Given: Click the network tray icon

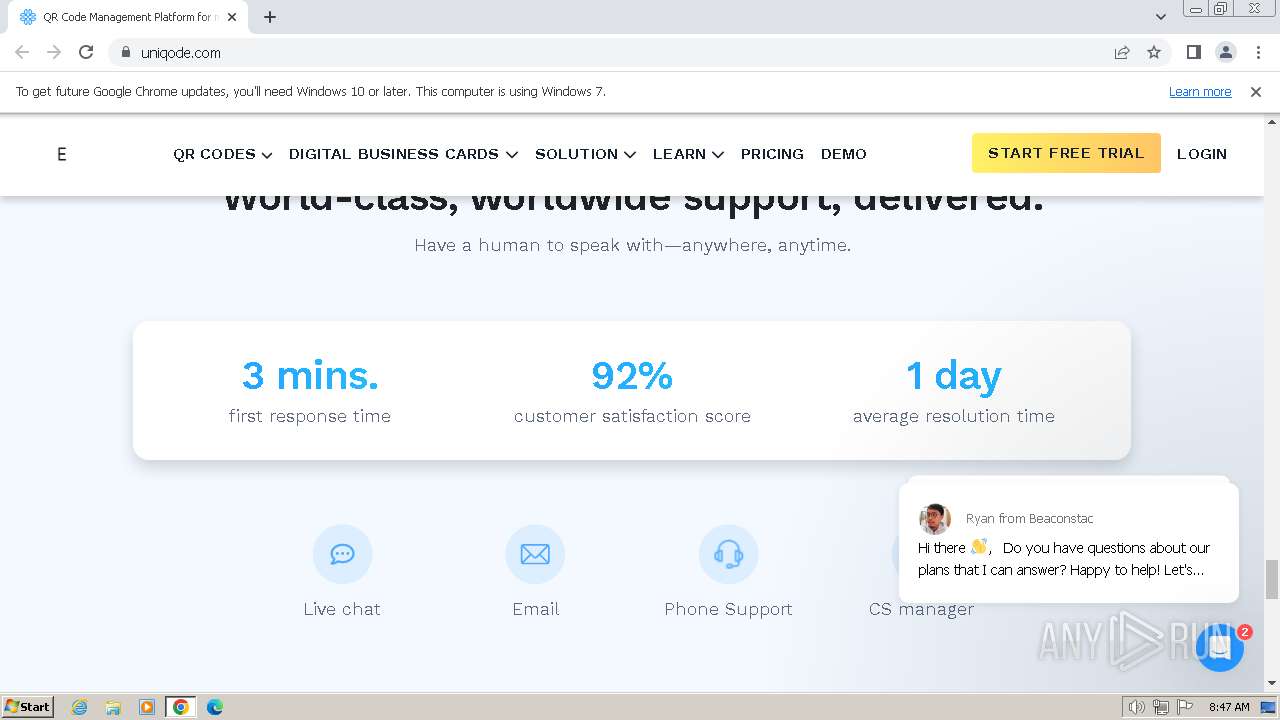Looking at the screenshot, I should pos(1160,707).
